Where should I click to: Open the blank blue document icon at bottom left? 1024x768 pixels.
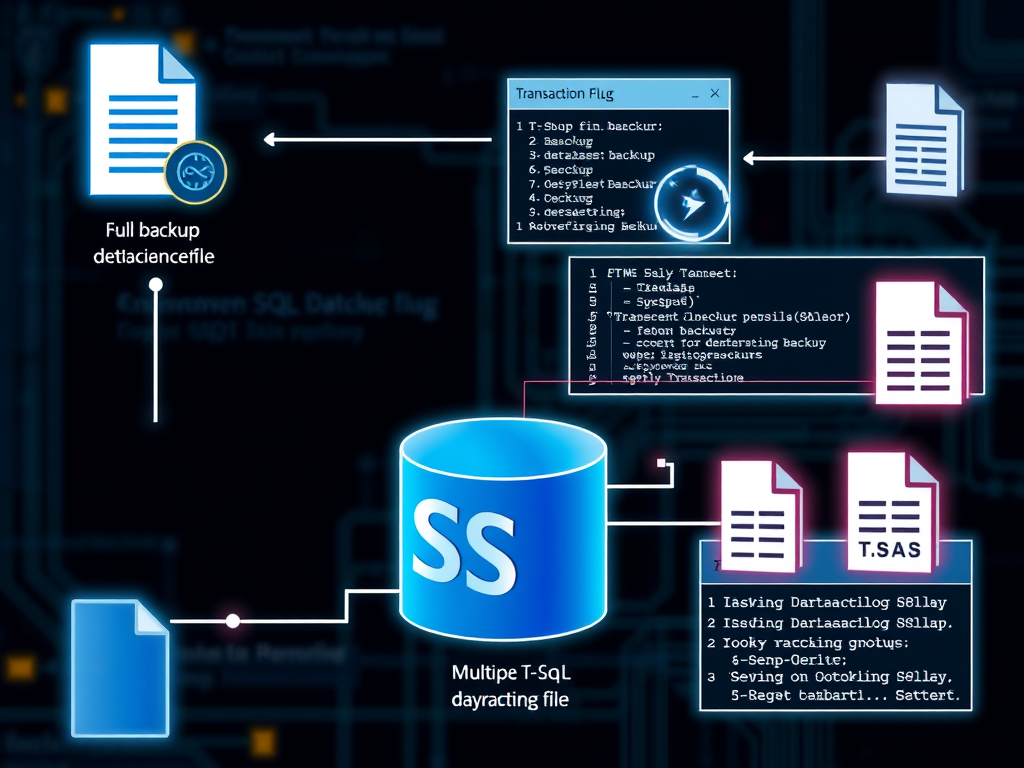119,665
